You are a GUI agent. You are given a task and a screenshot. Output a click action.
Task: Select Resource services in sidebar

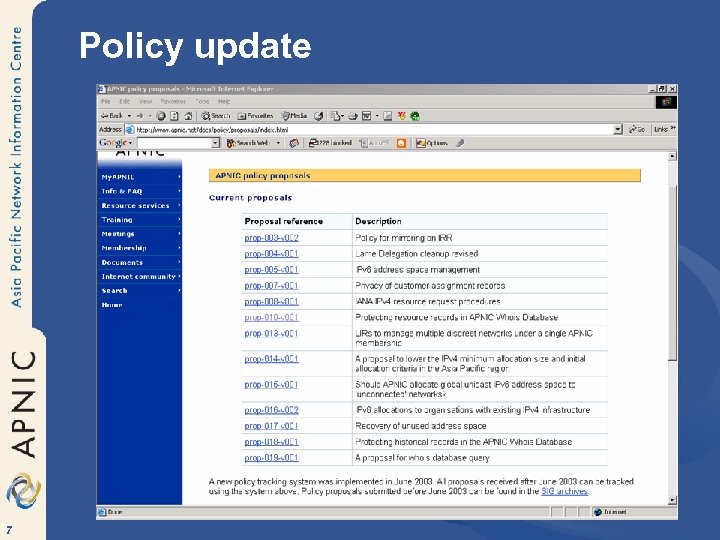point(140,206)
